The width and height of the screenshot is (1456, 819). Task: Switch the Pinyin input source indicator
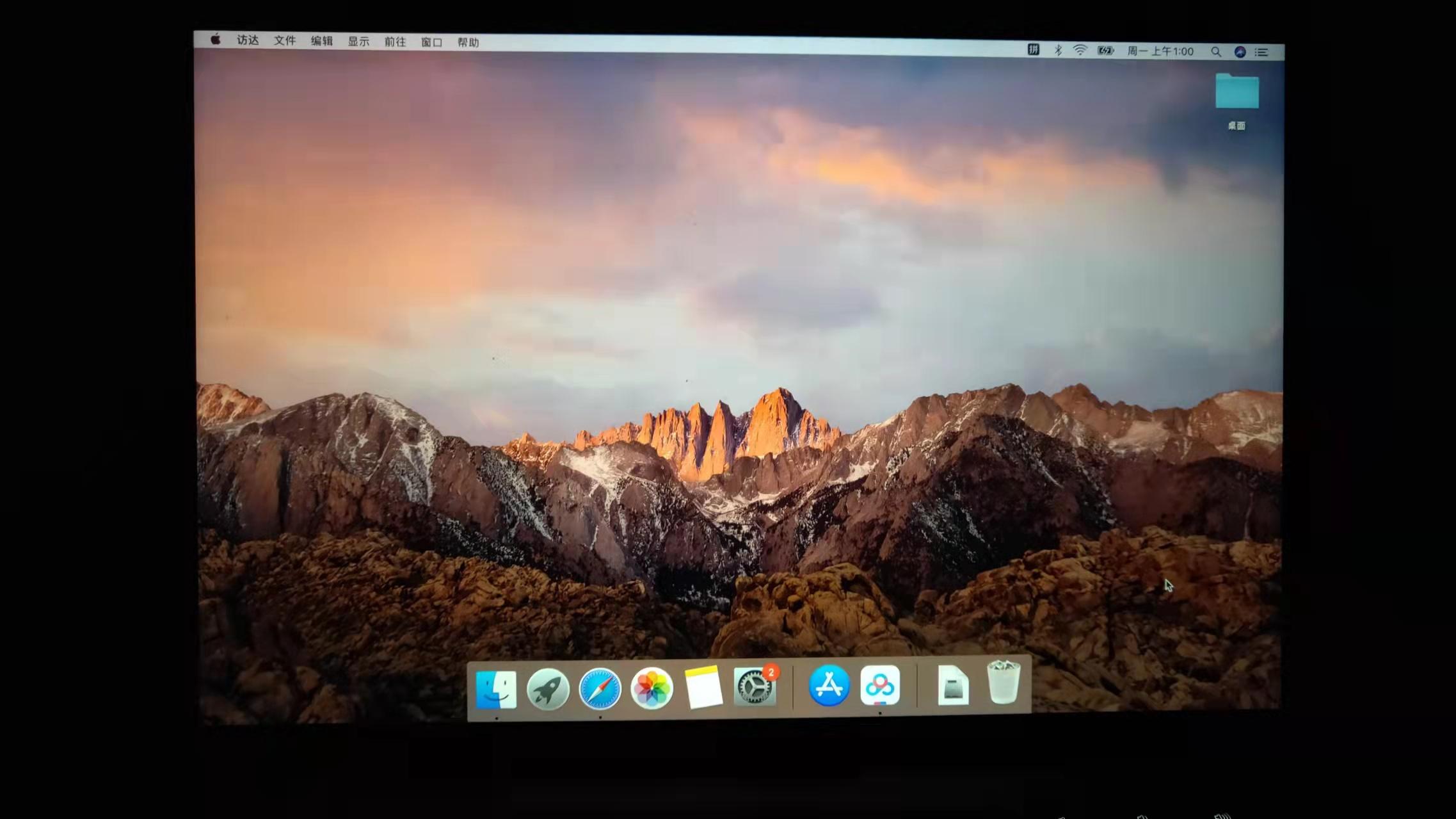pyautogui.click(x=1034, y=50)
